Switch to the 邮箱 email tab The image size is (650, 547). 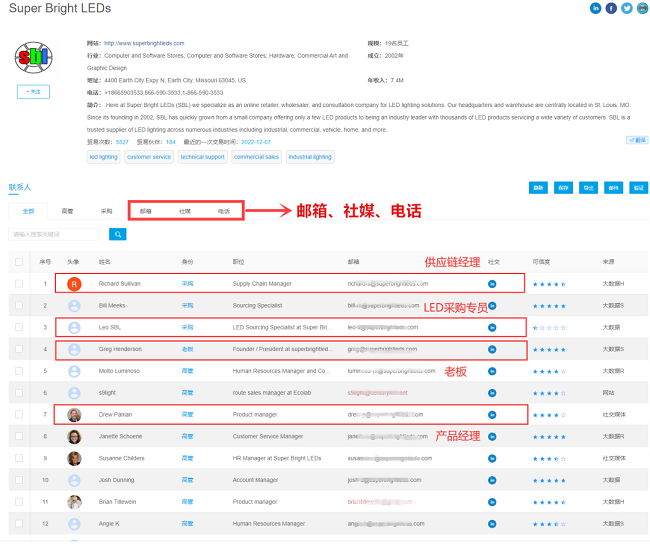[146, 211]
